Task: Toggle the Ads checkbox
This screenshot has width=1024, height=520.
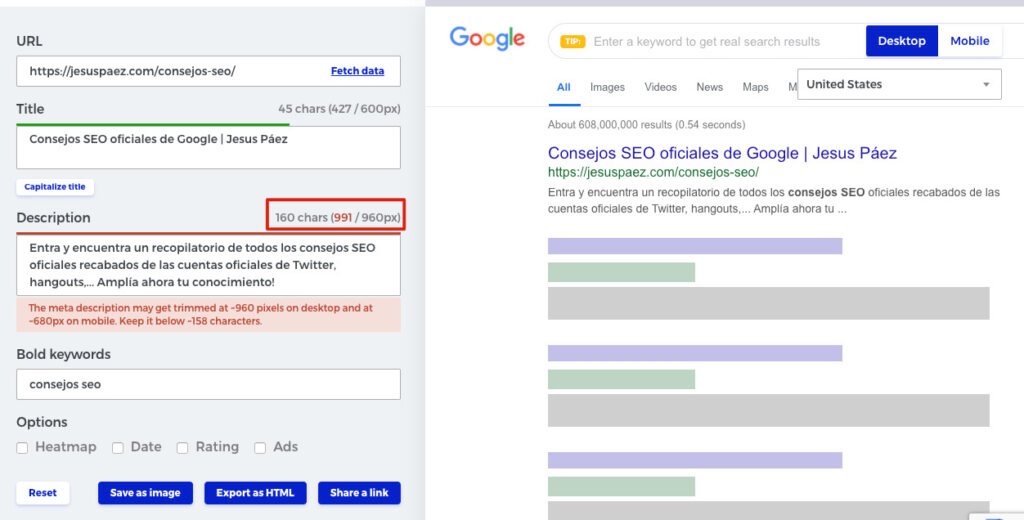Action: pyautogui.click(x=260, y=447)
